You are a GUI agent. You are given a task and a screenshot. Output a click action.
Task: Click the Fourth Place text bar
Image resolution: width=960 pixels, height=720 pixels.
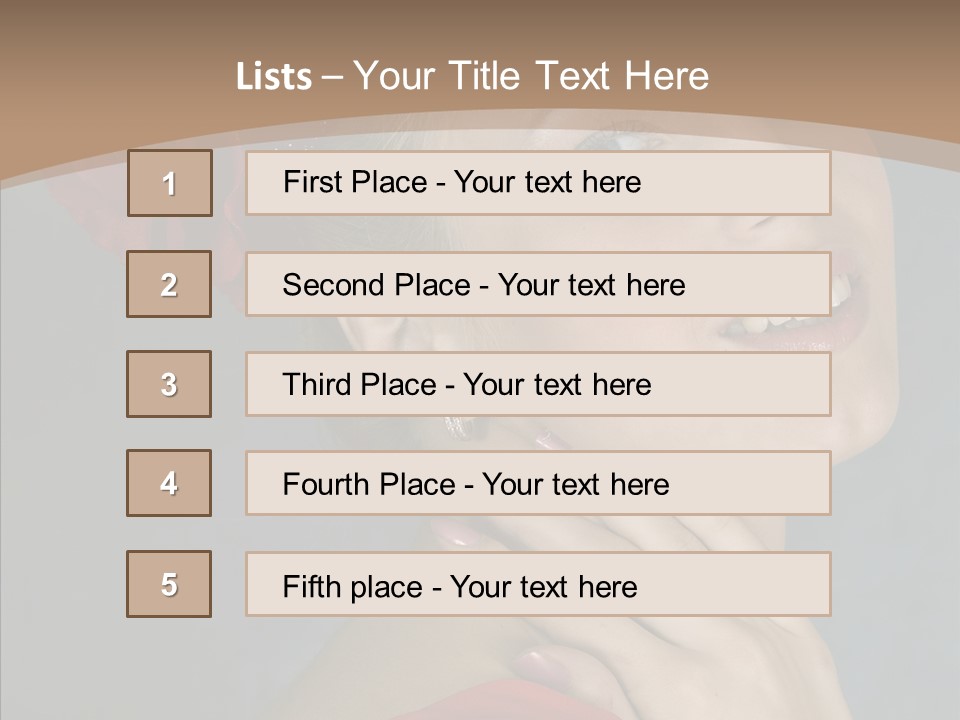(x=538, y=483)
